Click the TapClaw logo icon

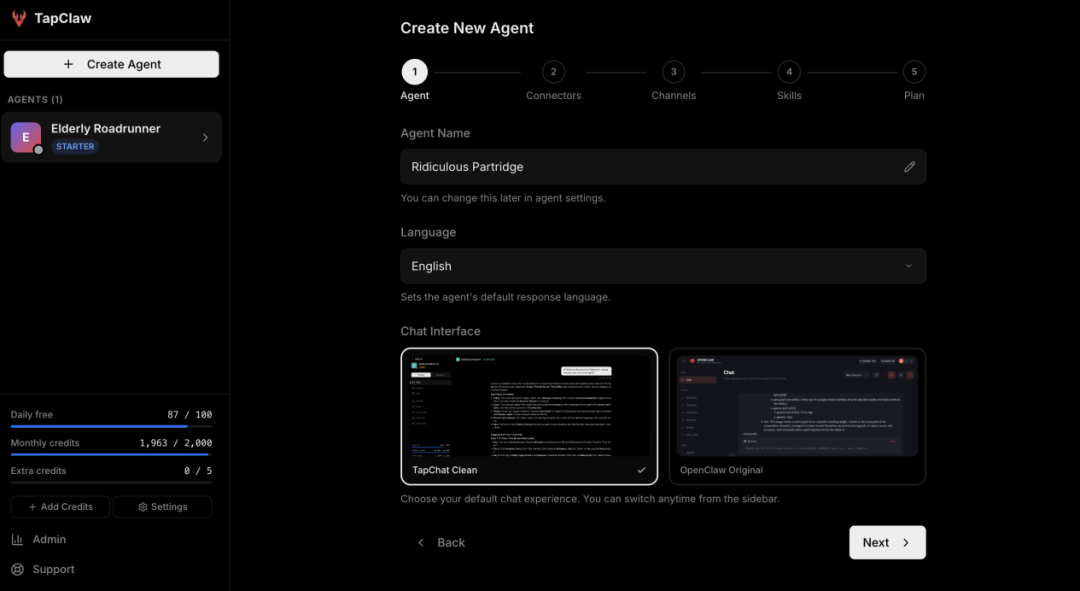(19, 18)
